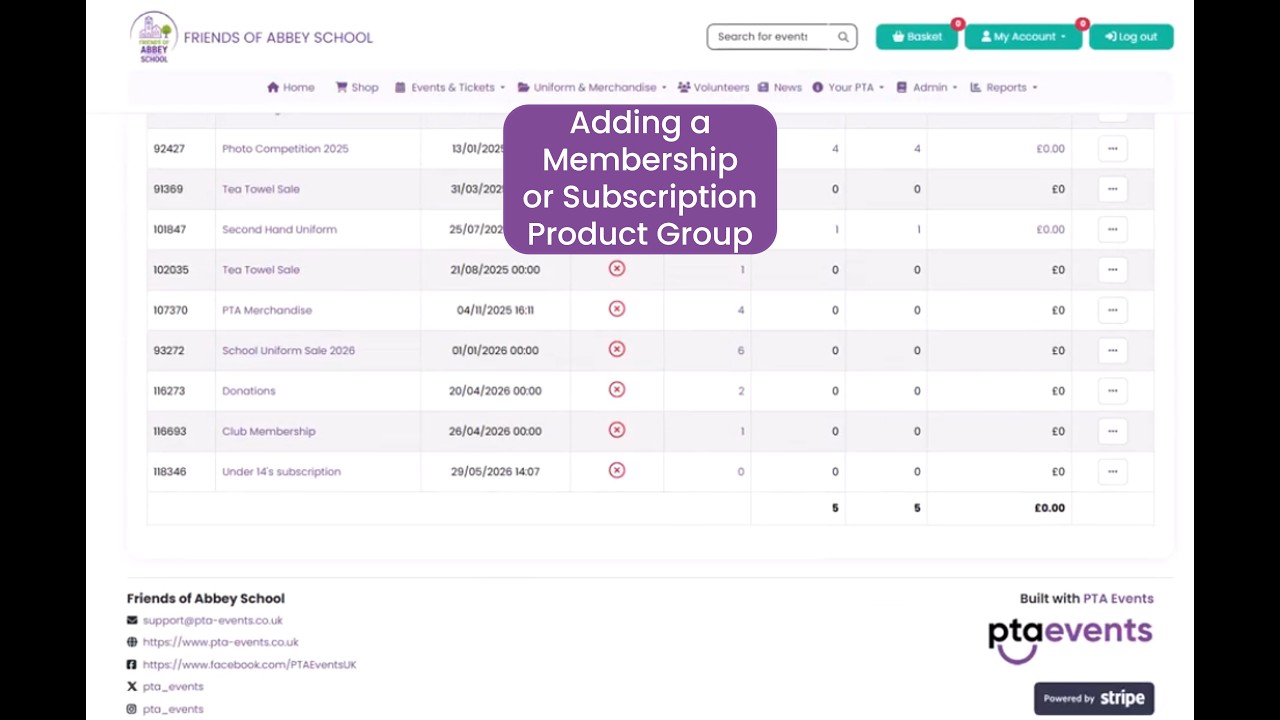
Task: Expand the My Account dropdown
Action: point(1023,37)
